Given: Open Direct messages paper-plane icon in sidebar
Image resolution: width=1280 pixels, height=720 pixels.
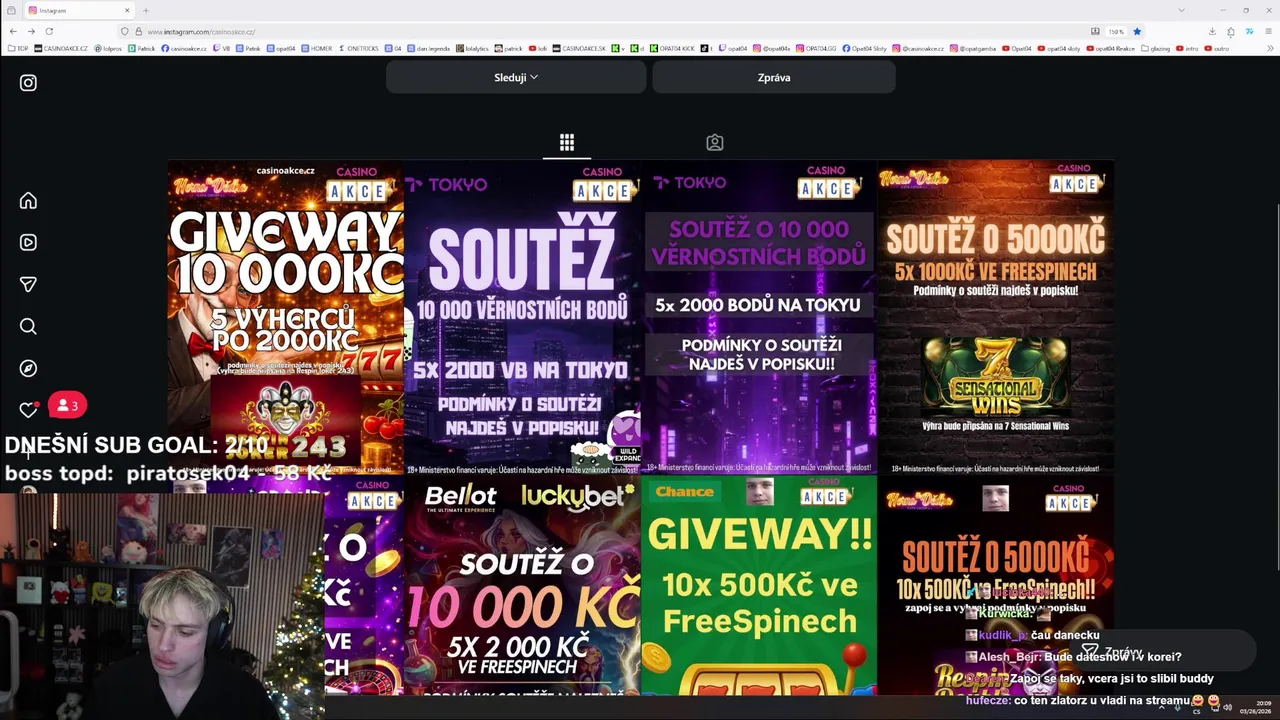Looking at the screenshot, I should pyautogui.click(x=28, y=284).
